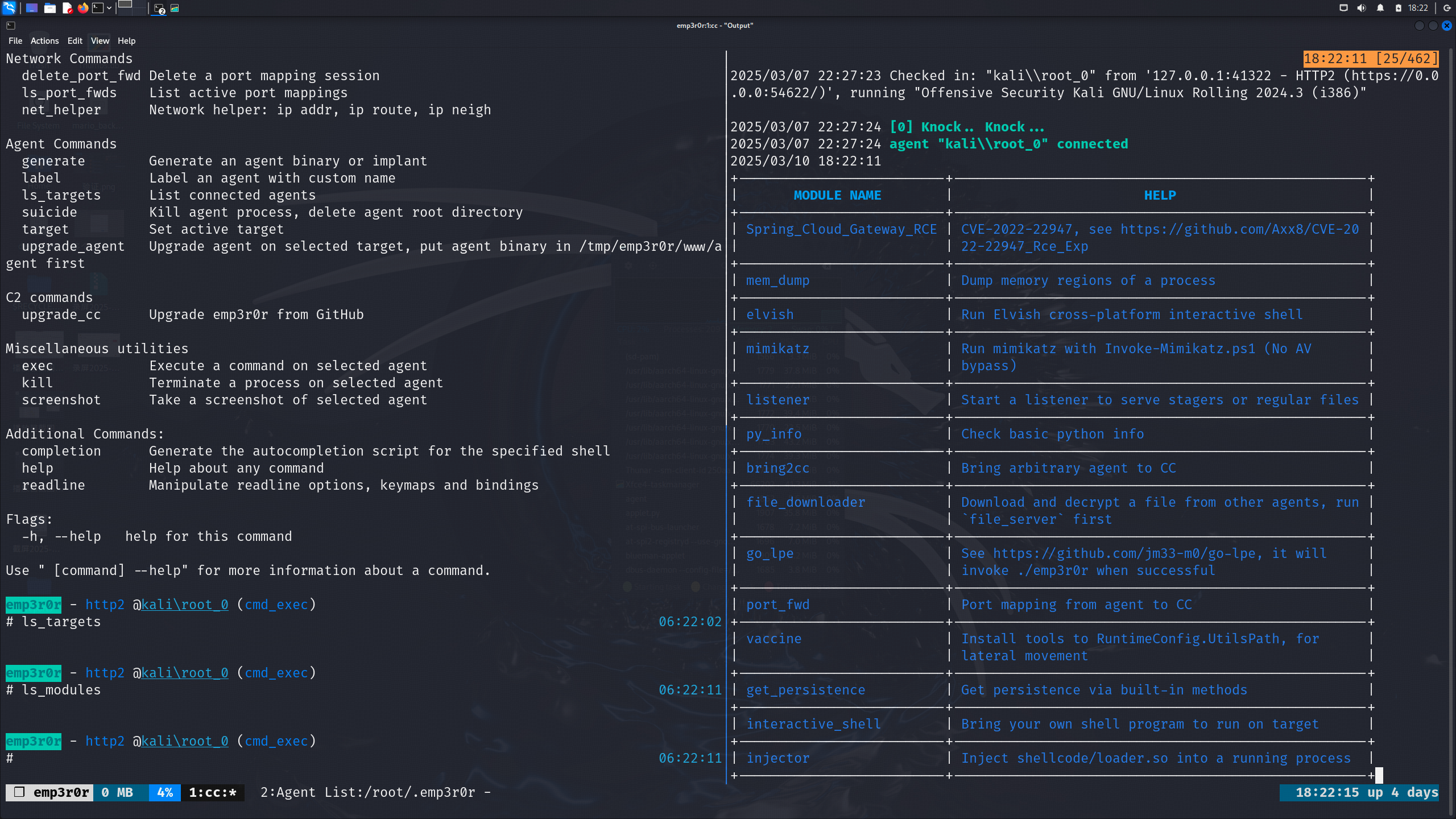
Task: Launch the text editor panel icon
Action: (x=67, y=8)
